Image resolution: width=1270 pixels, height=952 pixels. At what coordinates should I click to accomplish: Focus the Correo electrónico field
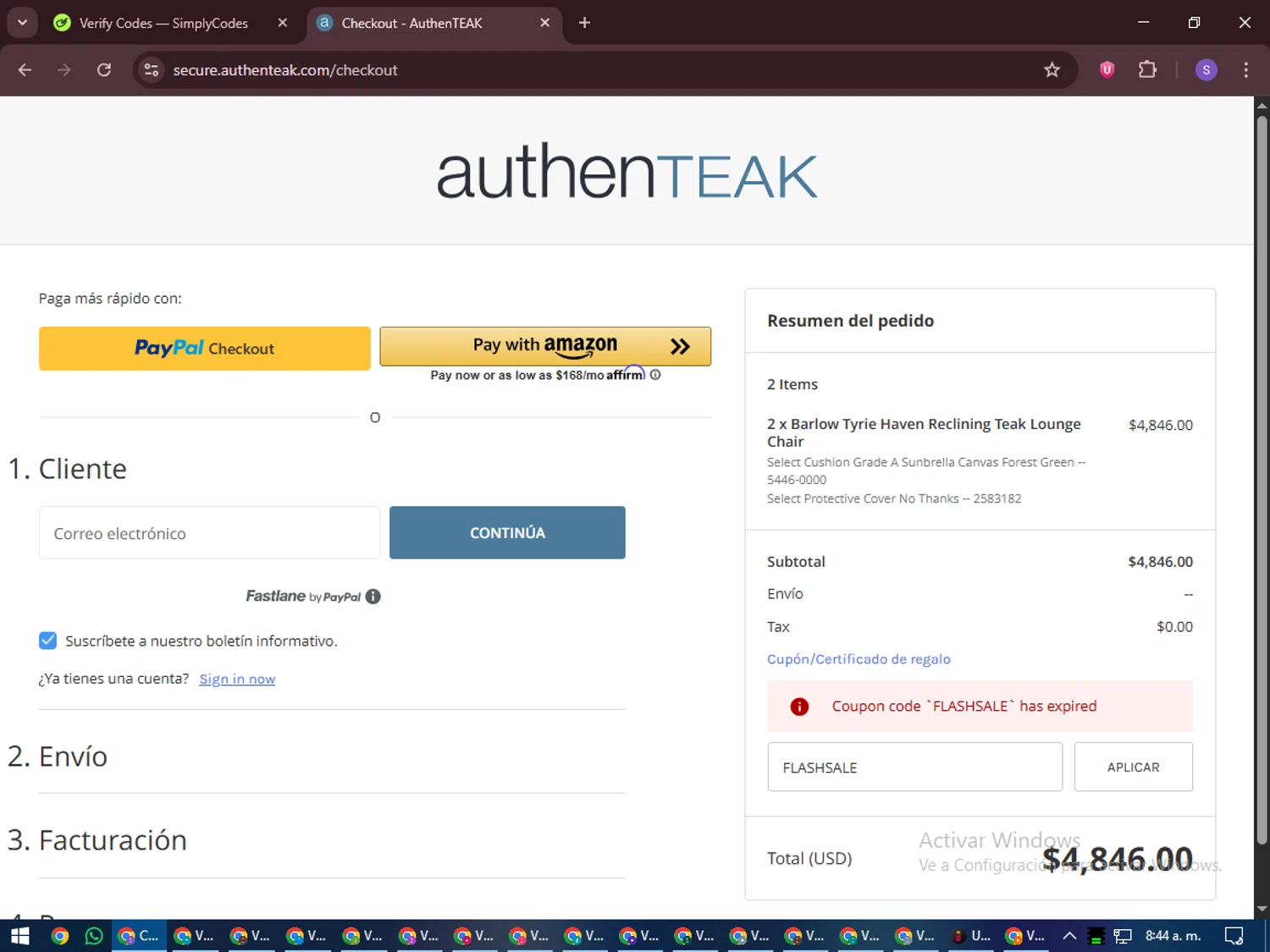[209, 533]
